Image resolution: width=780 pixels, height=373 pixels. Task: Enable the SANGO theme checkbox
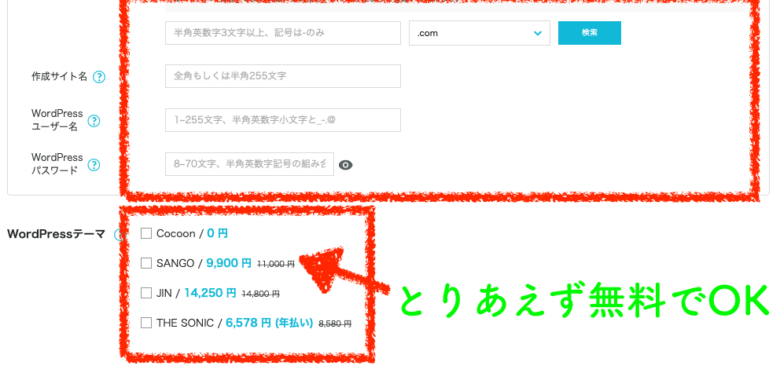tap(146, 263)
